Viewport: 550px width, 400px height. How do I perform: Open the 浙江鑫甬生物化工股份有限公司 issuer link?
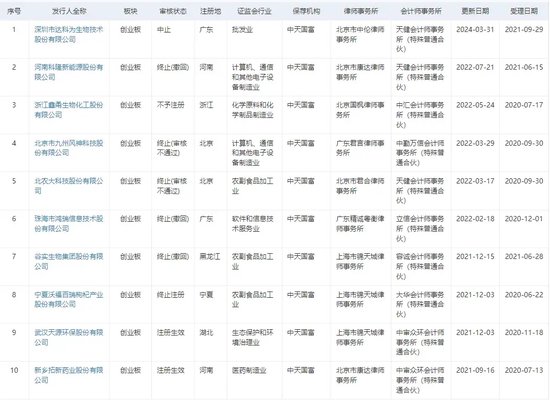[x=69, y=110]
